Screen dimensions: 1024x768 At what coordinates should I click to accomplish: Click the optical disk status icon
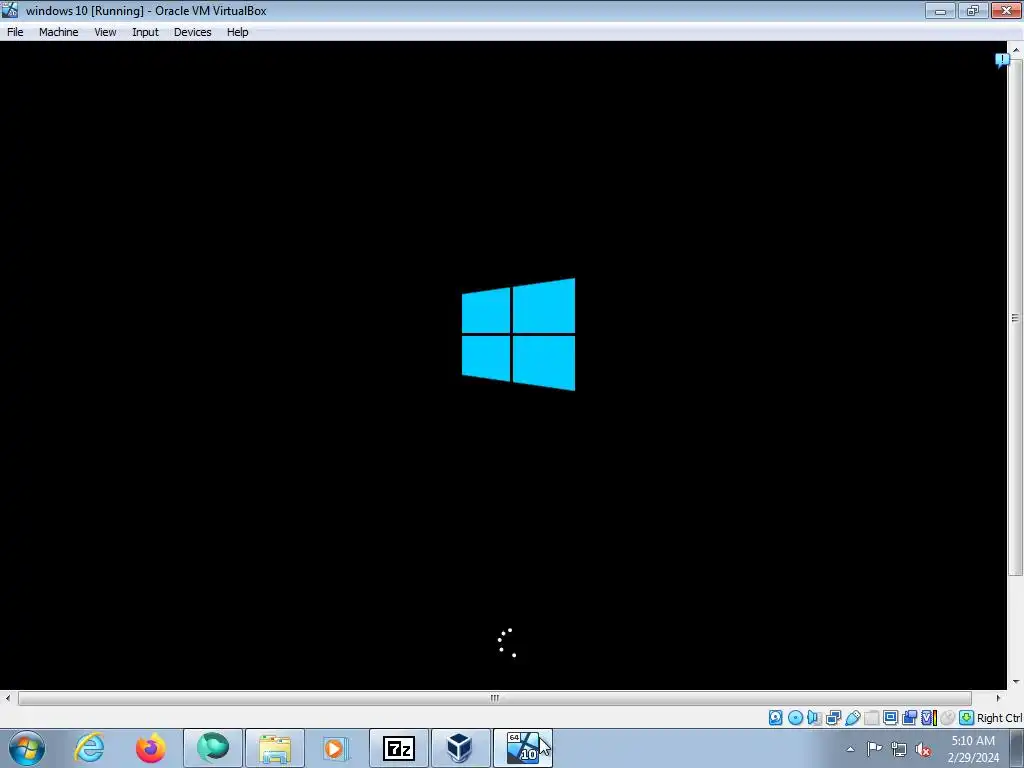795,718
